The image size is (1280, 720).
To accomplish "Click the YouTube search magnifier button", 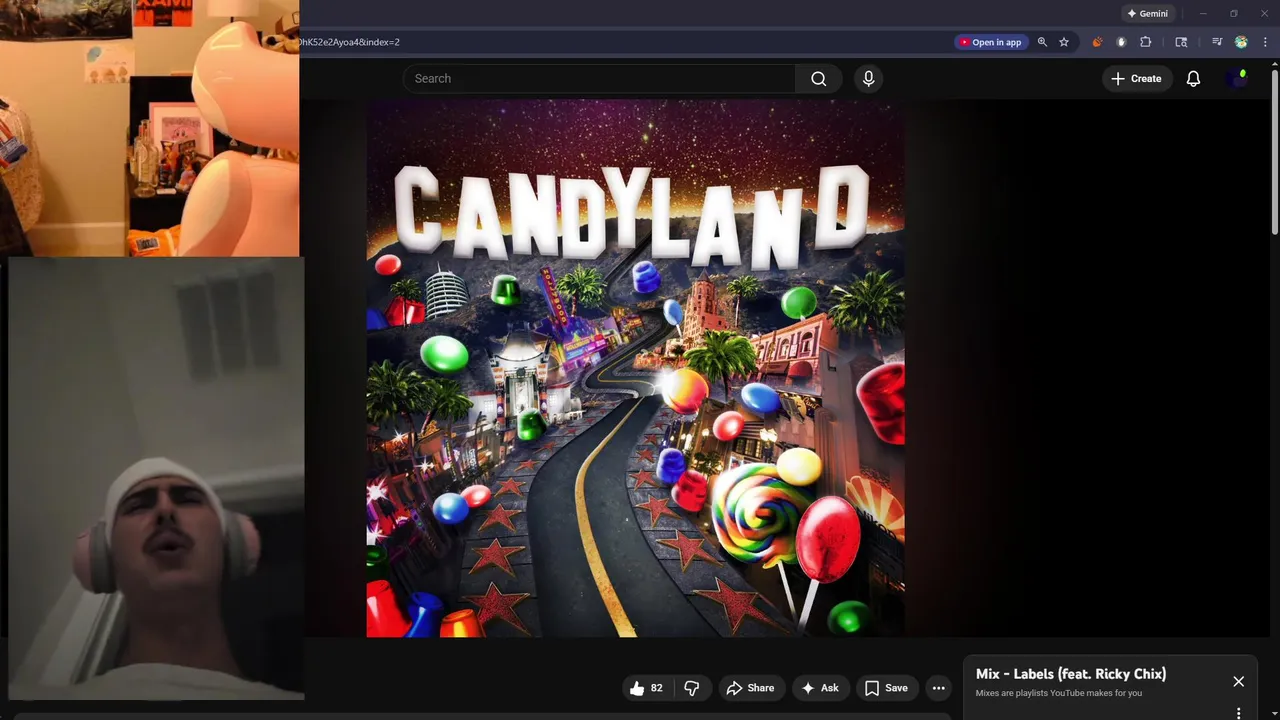I will (818, 79).
